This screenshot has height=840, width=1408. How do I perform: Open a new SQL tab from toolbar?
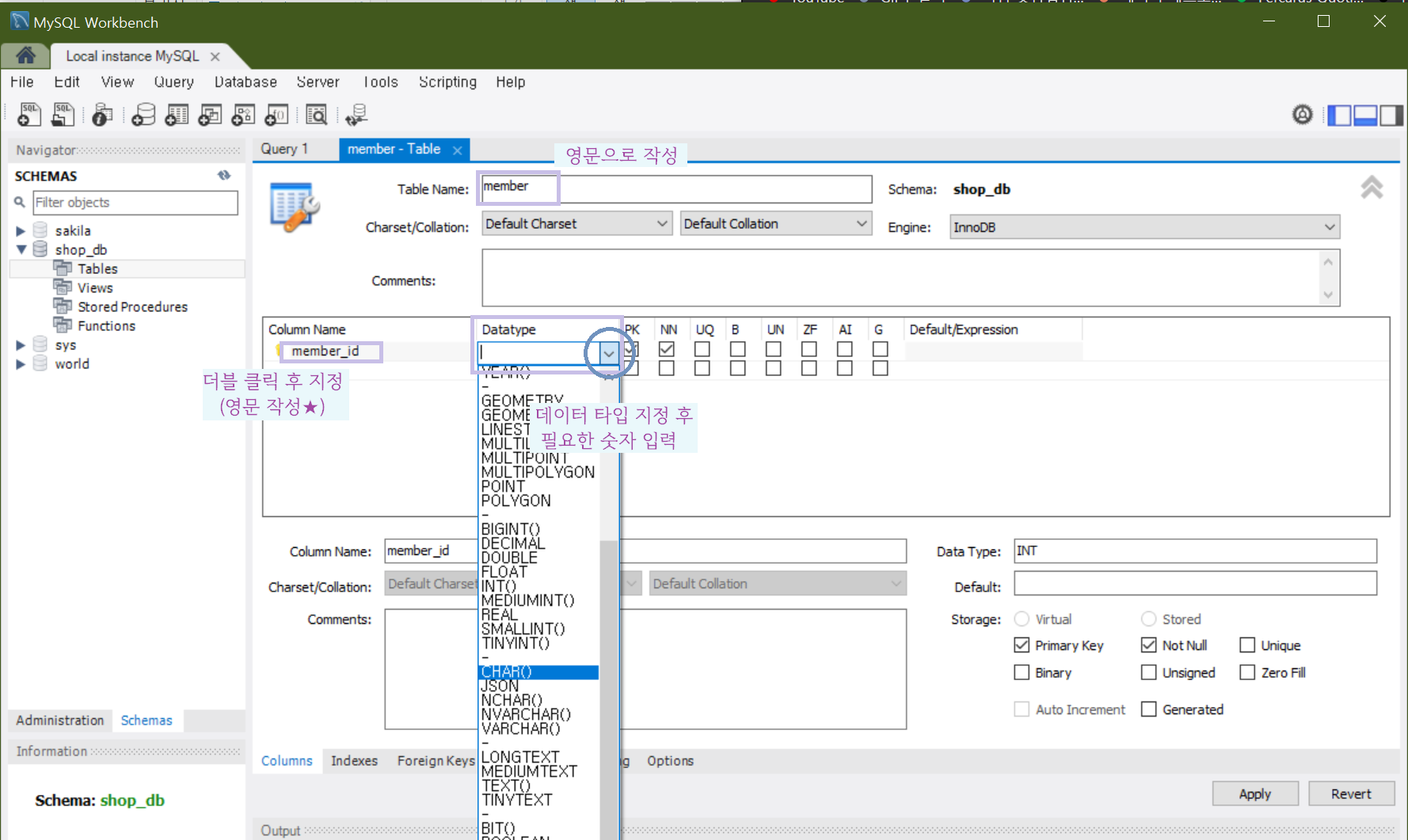(29, 115)
